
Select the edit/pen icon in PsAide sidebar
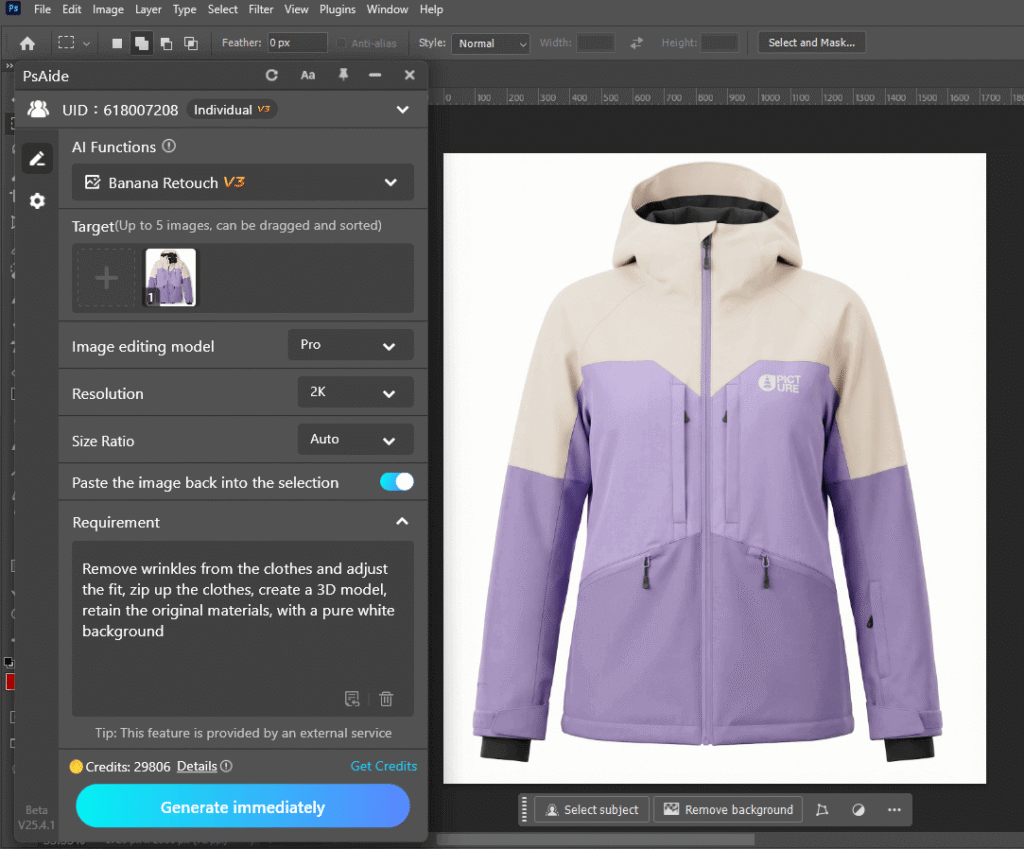pos(37,158)
